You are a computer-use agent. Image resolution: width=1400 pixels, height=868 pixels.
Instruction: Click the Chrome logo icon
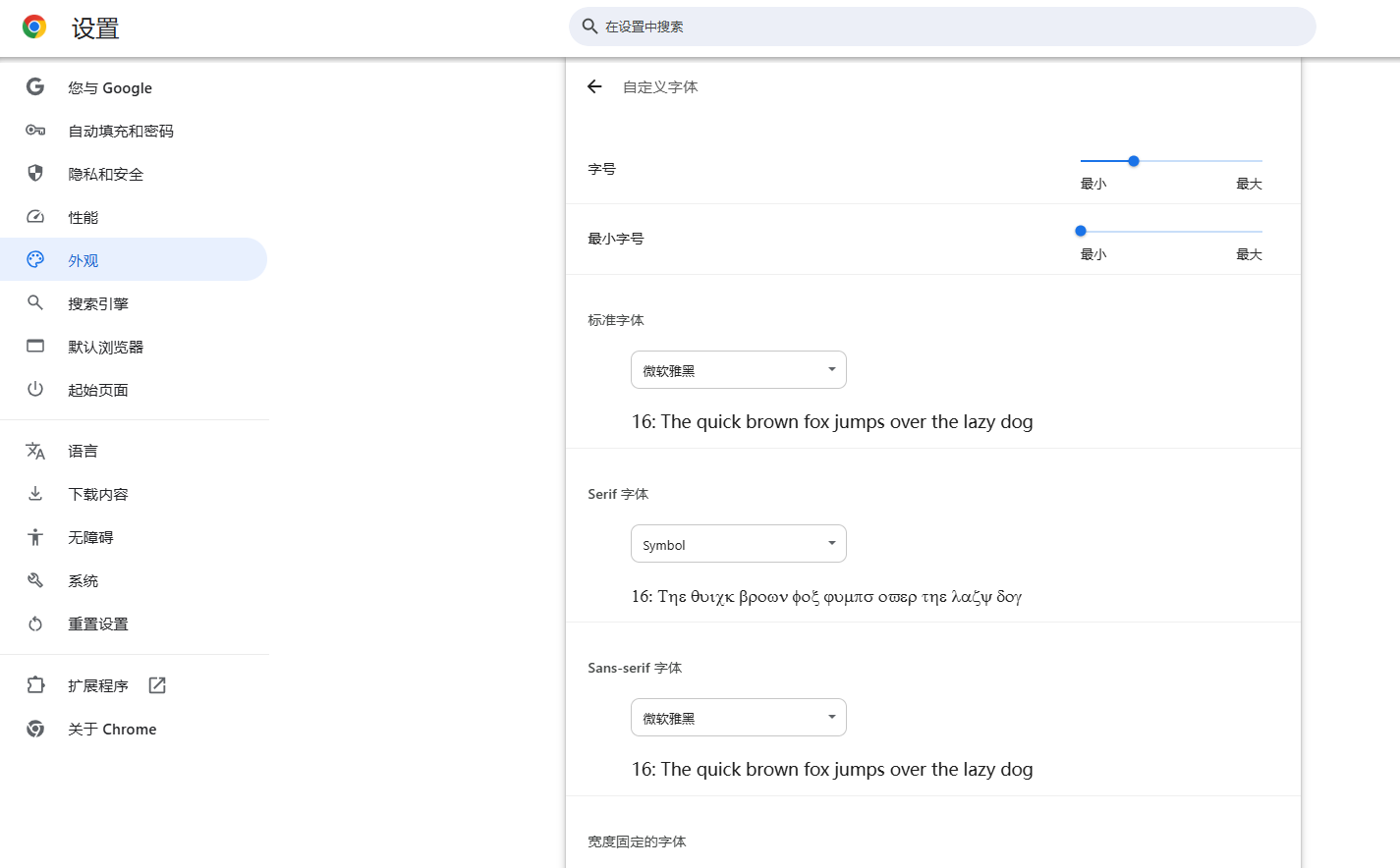[34, 27]
